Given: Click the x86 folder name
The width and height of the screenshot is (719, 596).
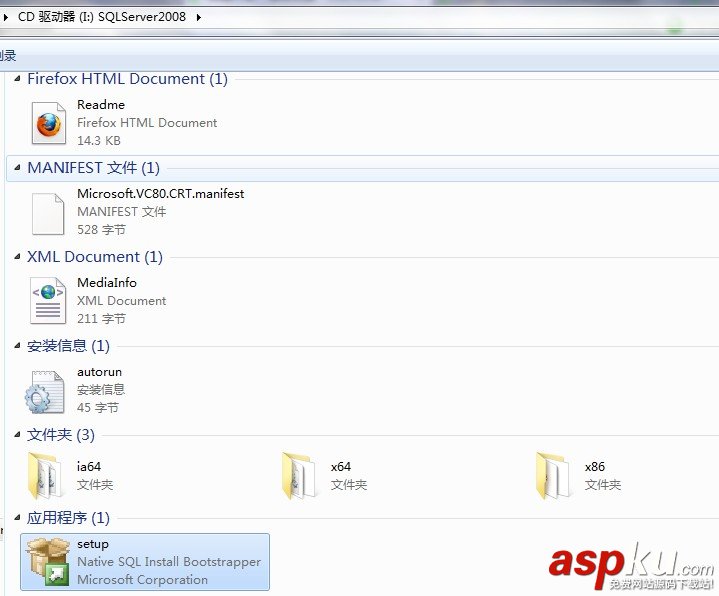Looking at the screenshot, I should point(595,467).
